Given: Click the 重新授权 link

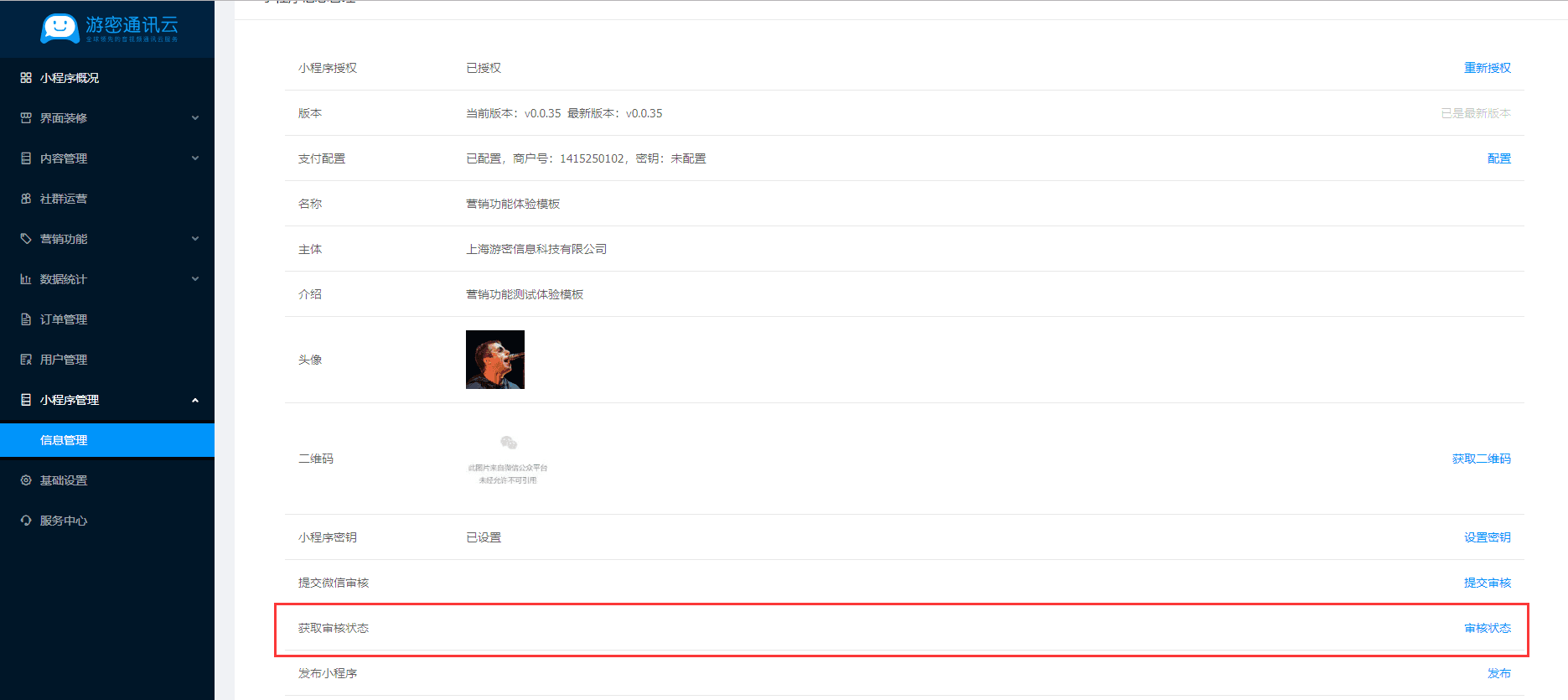Looking at the screenshot, I should [x=1487, y=68].
